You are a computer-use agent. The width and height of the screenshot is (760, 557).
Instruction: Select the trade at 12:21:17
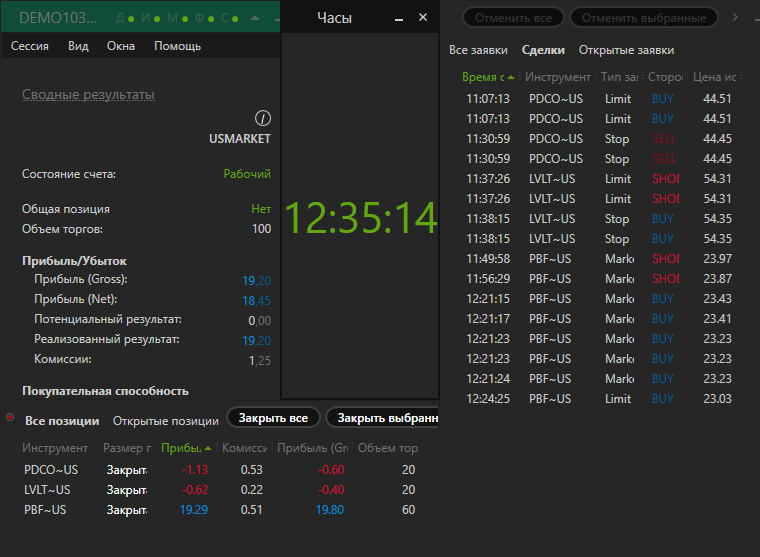(x=599, y=318)
